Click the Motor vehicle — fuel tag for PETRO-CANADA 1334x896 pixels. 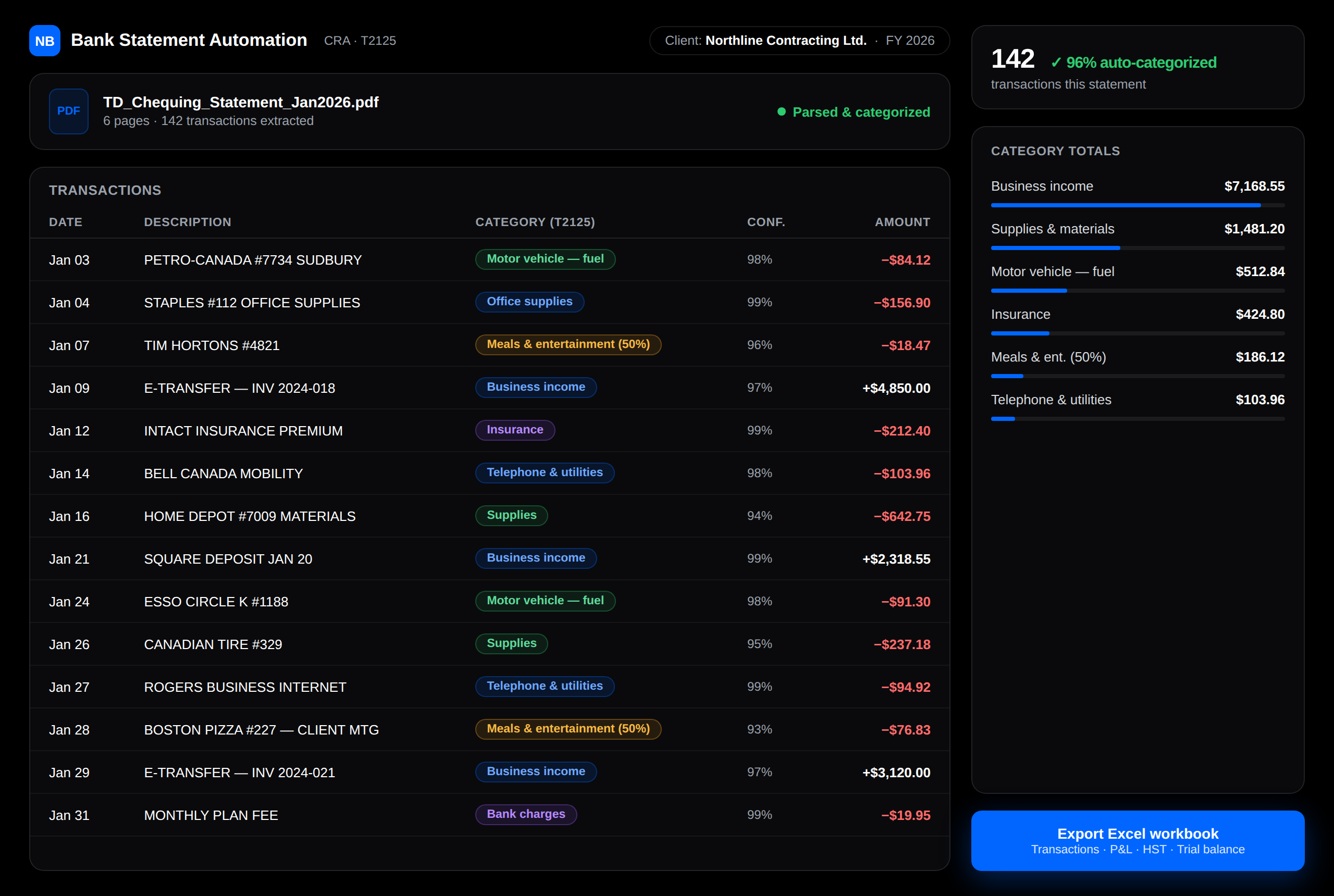click(x=545, y=259)
